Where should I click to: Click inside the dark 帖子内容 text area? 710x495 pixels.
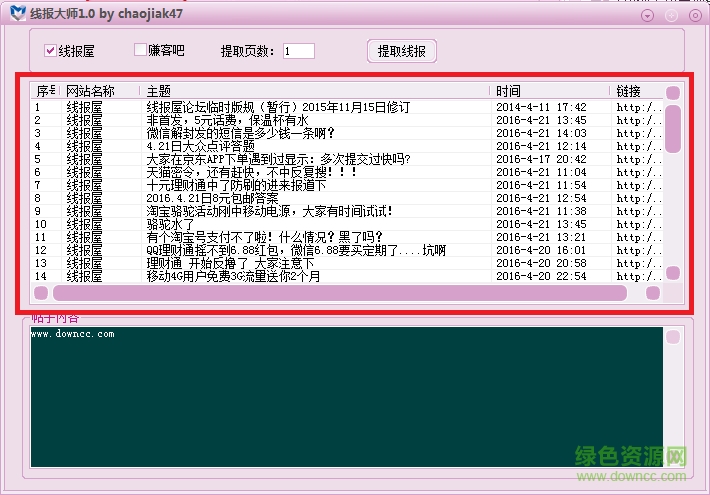coord(346,397)
